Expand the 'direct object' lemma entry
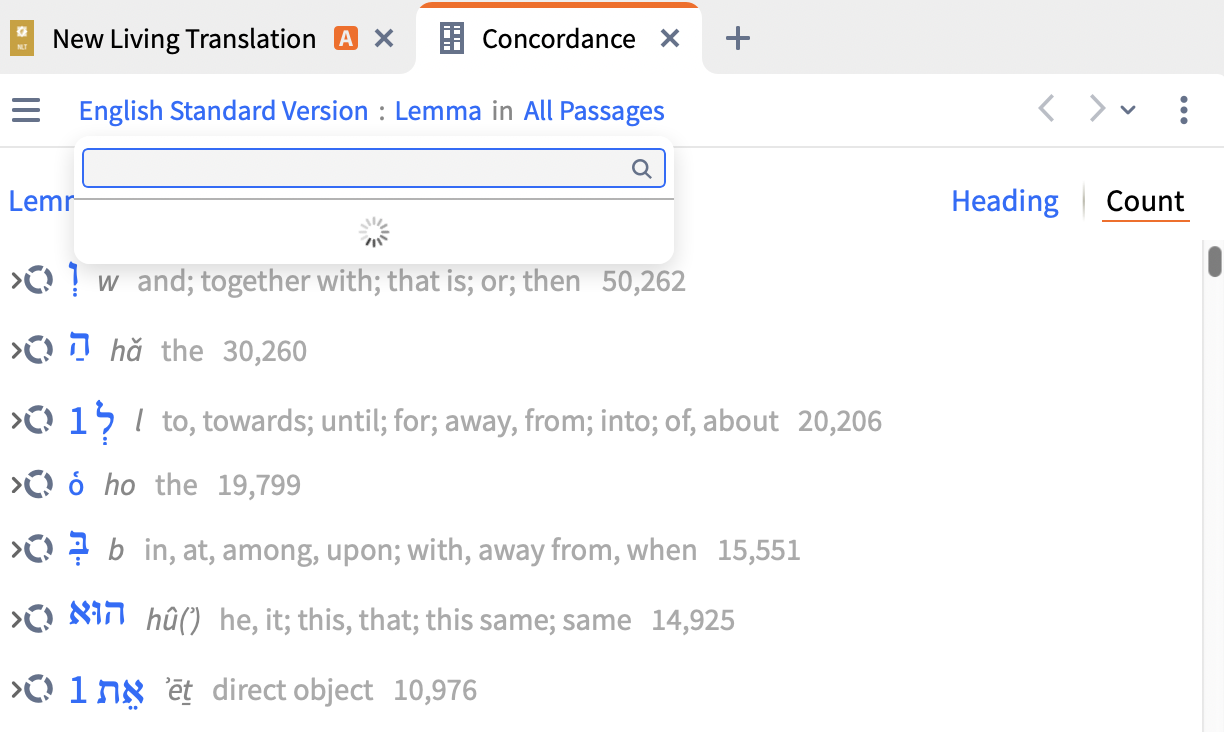1224x732 pixels. point(16,690)
